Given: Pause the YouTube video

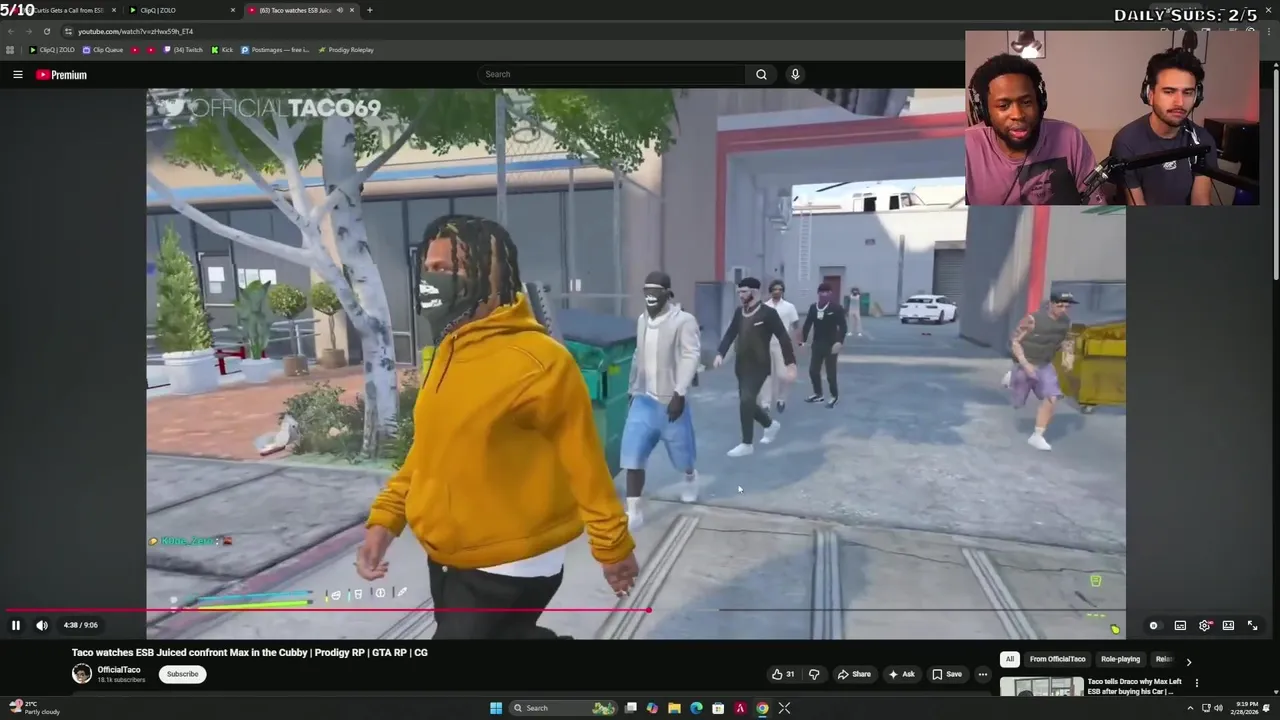Looking at the screenshot, I should 16,626.
